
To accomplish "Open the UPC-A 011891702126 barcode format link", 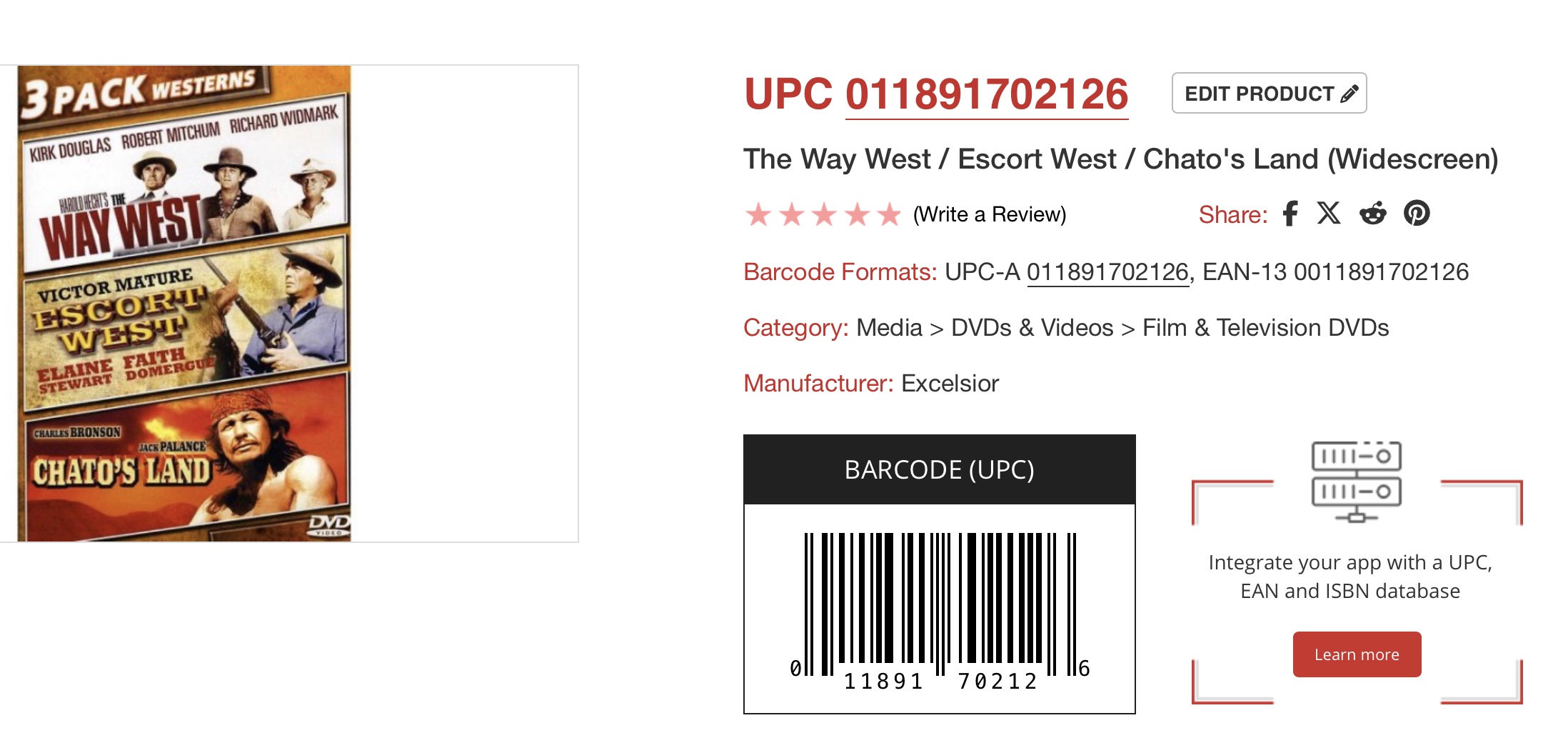I will click(1107, 272).
